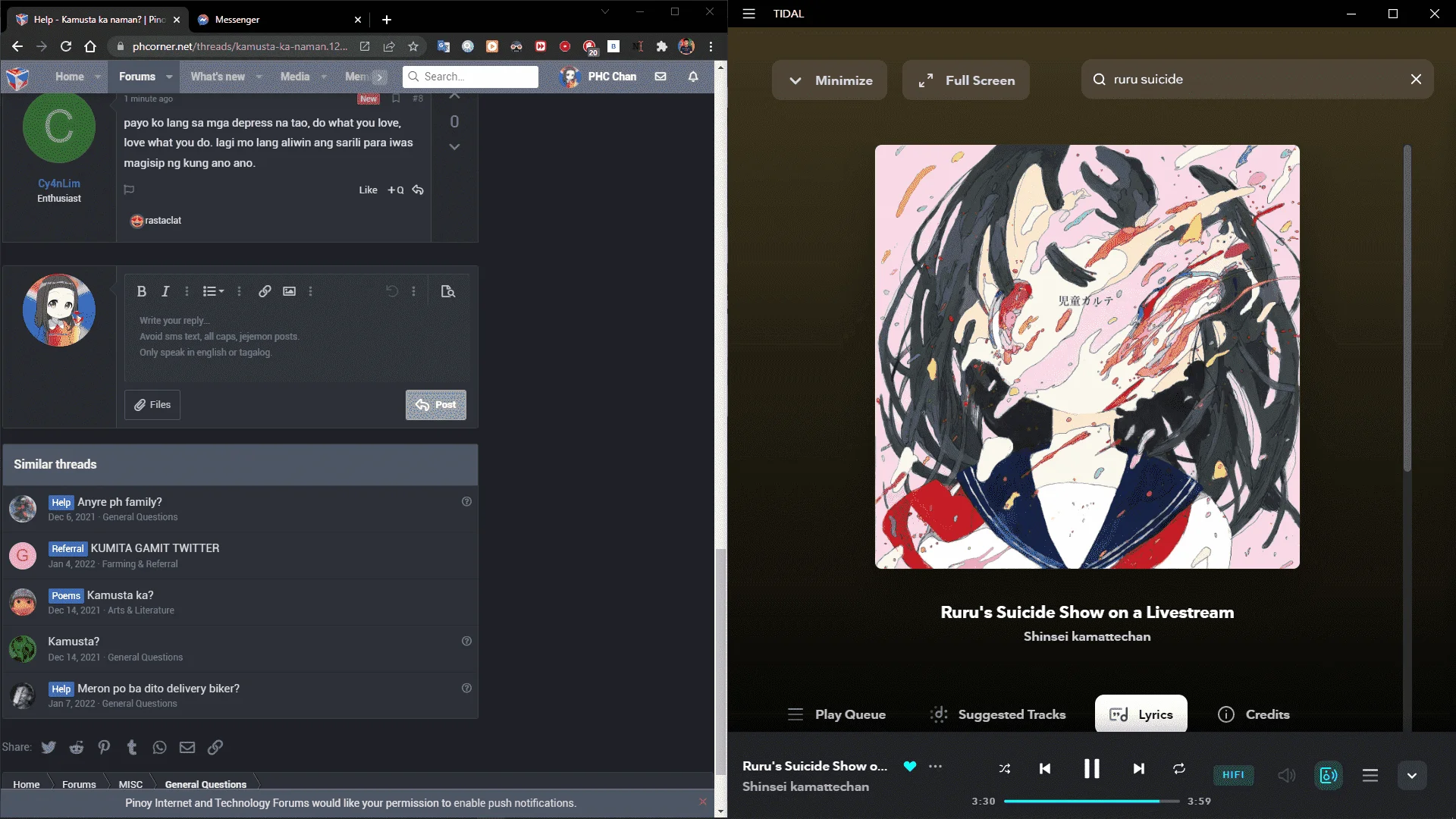The height and width of the screenshot is (819, 1456).
Task: Focus the write your reply text area
Action: (296, 345)
